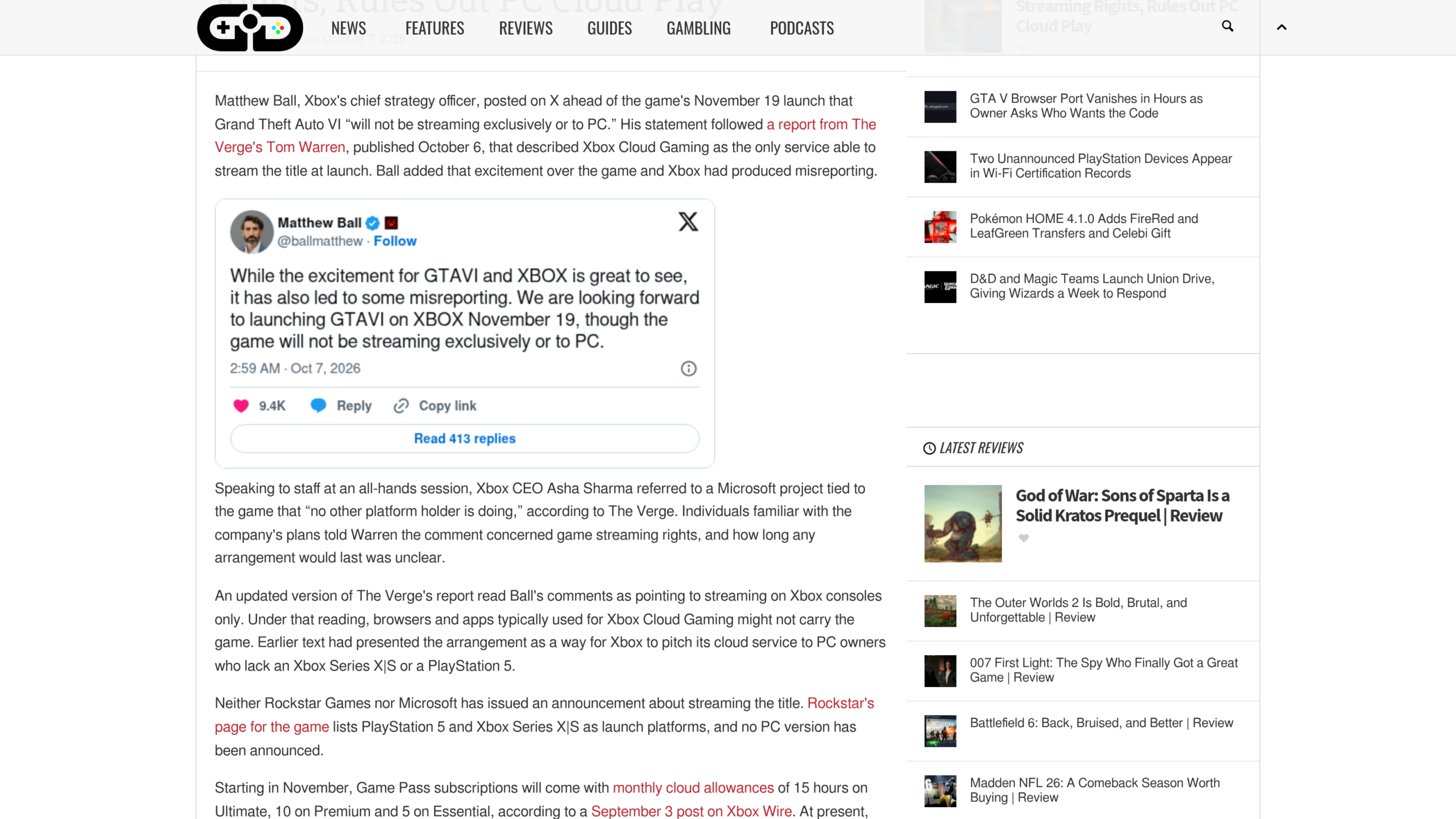Click the tweet info circle icon
1456x819 pixels.
688,369
